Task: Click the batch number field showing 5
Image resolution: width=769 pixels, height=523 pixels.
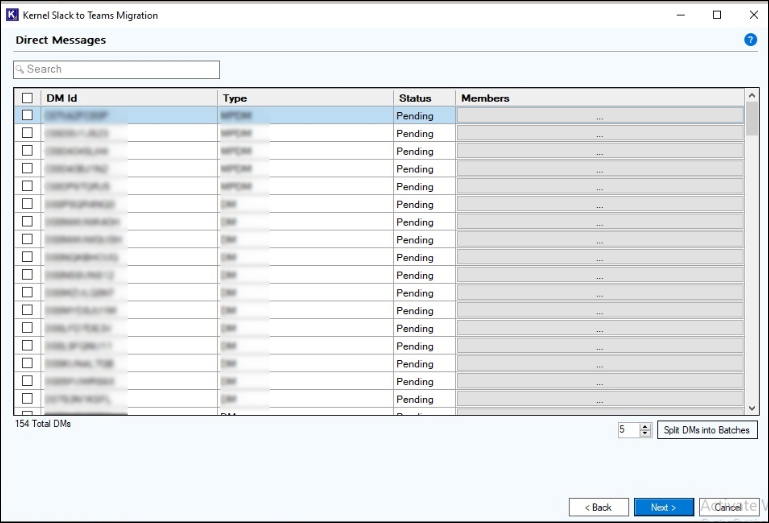Action: (629, 430)
